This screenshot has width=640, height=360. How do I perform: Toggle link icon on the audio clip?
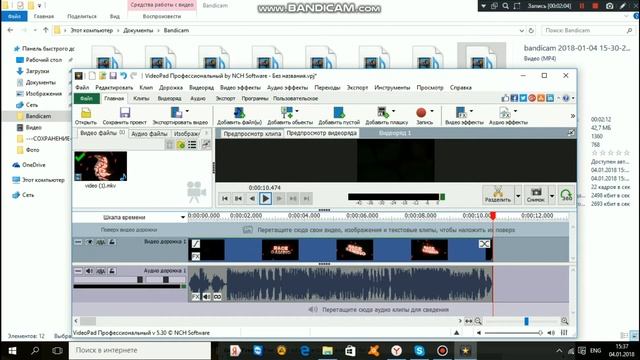218,297
